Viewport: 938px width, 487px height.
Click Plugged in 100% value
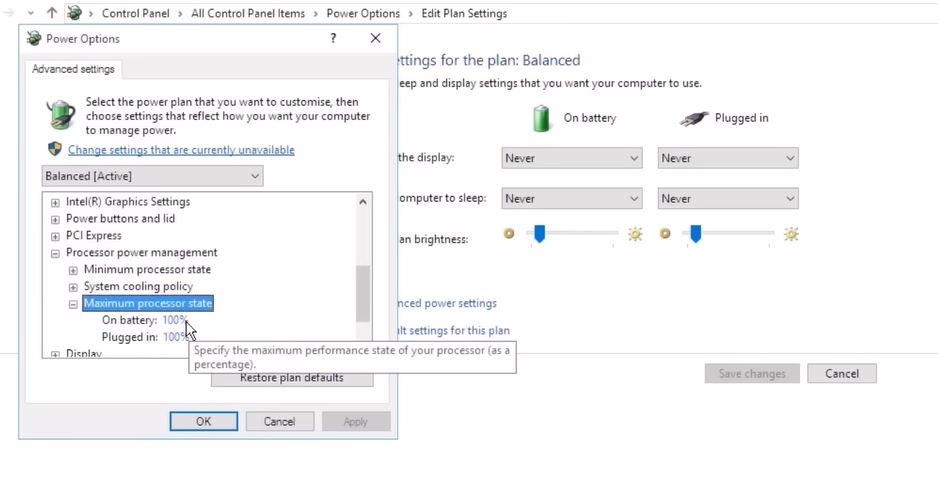175,337
